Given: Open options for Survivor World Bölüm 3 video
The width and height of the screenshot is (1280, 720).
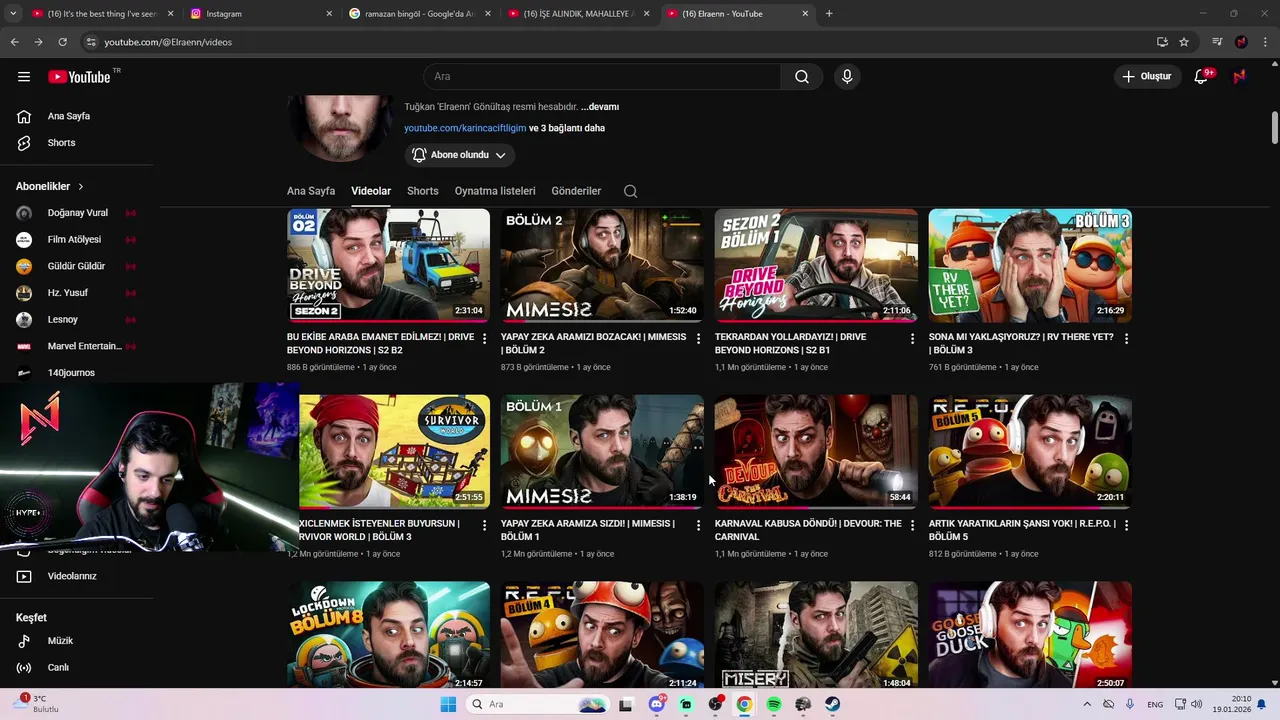Looking at the screenshot, I should (x=484, y=525).
